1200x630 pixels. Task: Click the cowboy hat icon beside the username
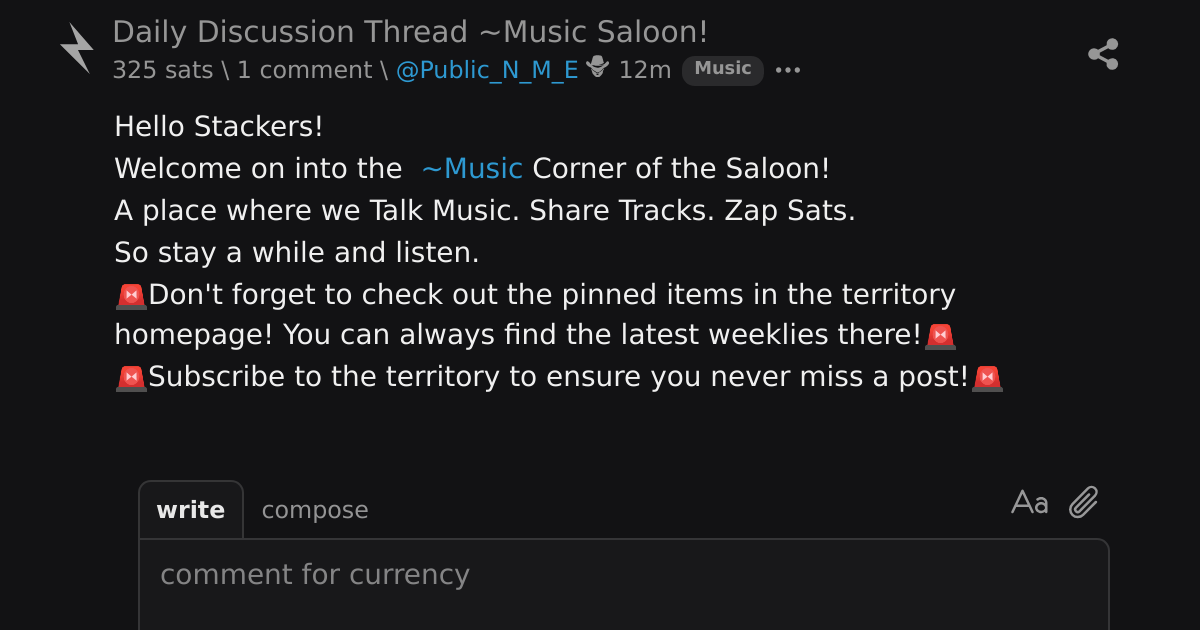click(x=597, y=68)
